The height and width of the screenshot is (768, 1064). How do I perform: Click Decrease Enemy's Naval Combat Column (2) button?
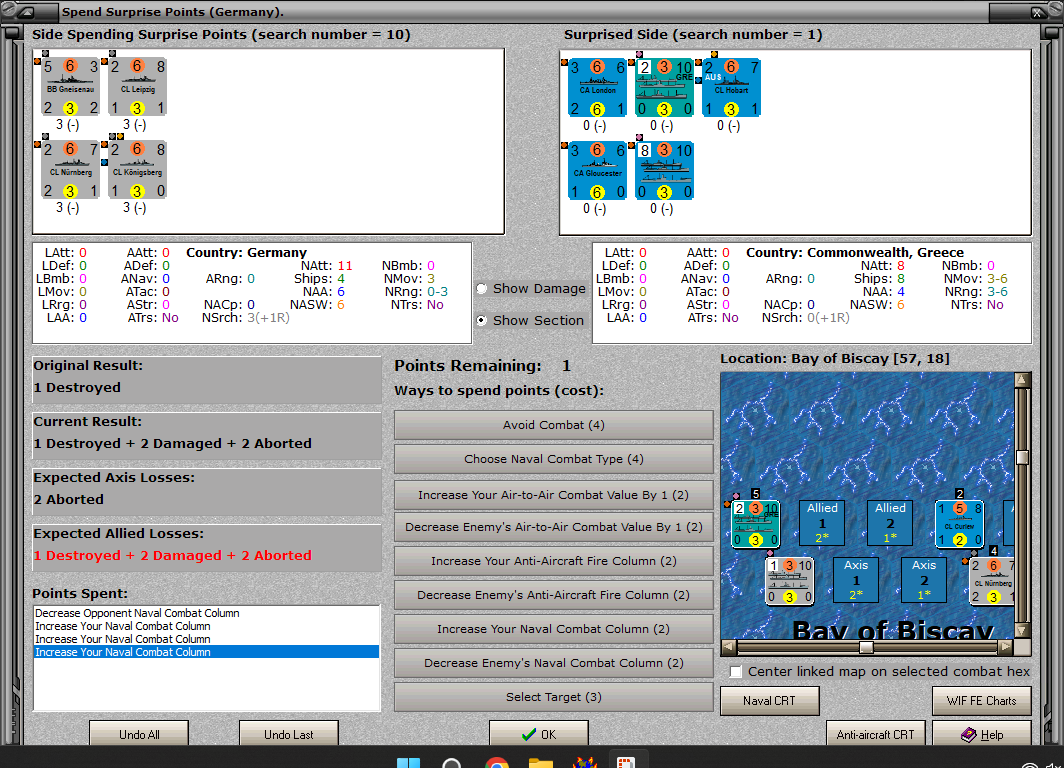(554, 663)
